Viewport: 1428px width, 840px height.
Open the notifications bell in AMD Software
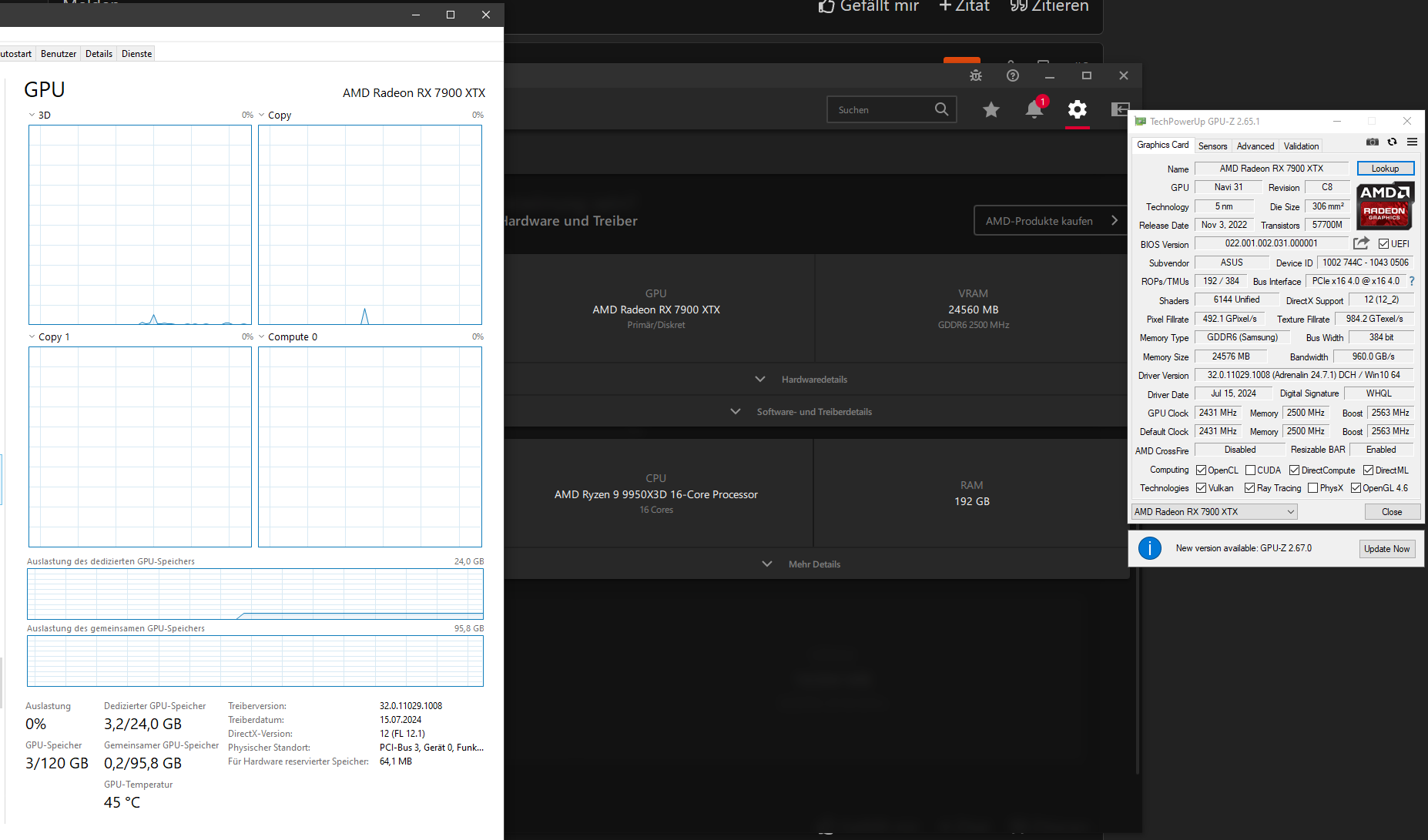(x=1034, y=109)
